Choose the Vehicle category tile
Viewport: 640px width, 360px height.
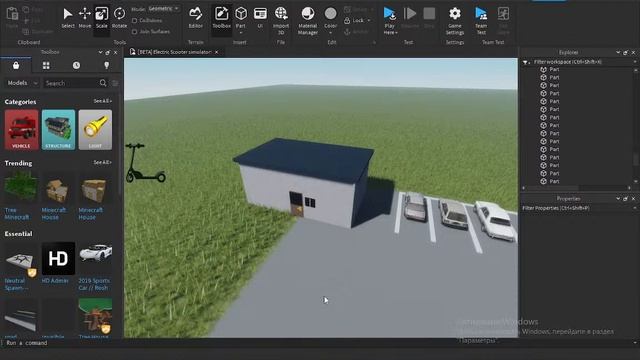pyautogui.click(x=21, y=129)
